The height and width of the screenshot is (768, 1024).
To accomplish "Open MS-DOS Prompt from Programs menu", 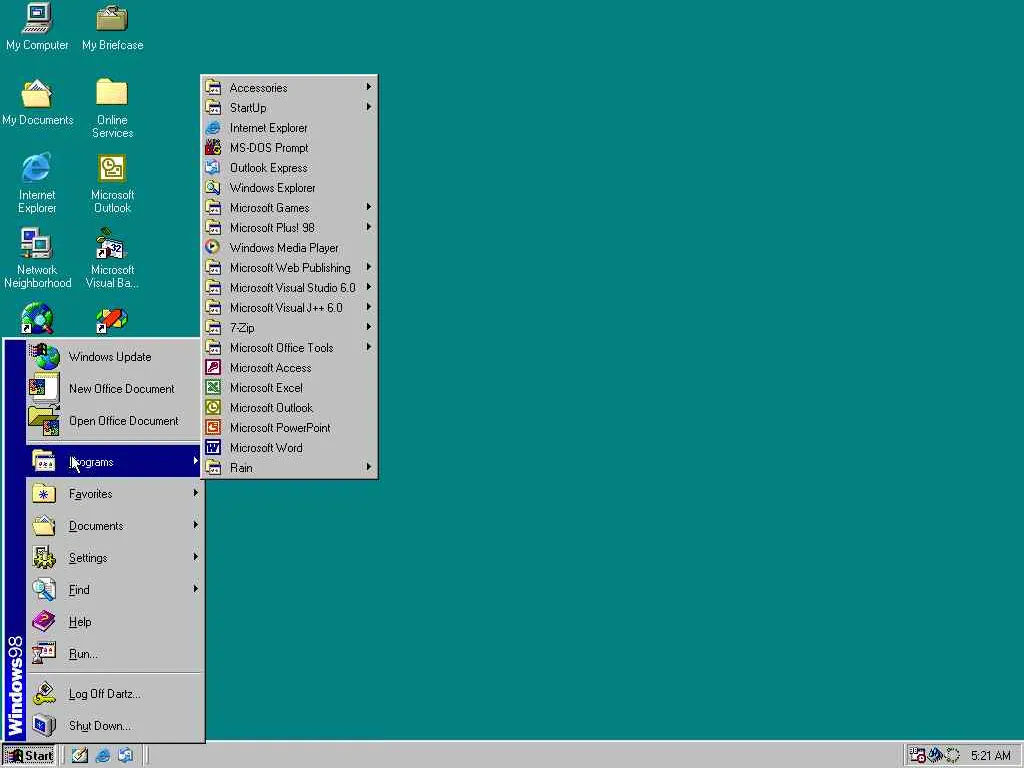I will pos(289,148).
